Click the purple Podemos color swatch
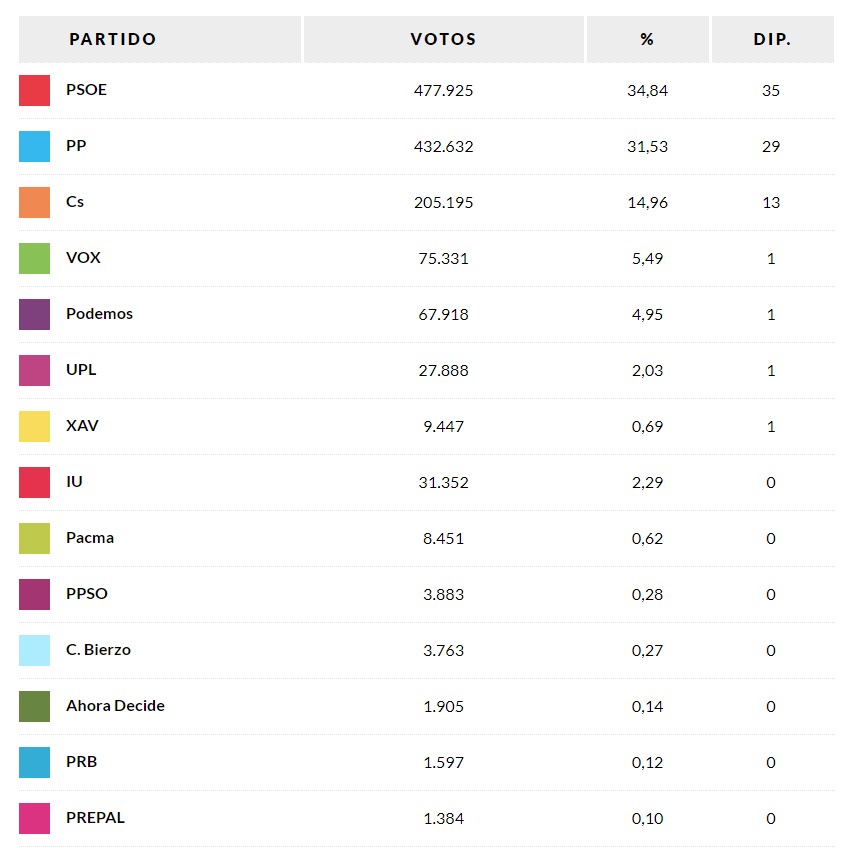This screenshot has width=847, height=848. click(34, 314)
